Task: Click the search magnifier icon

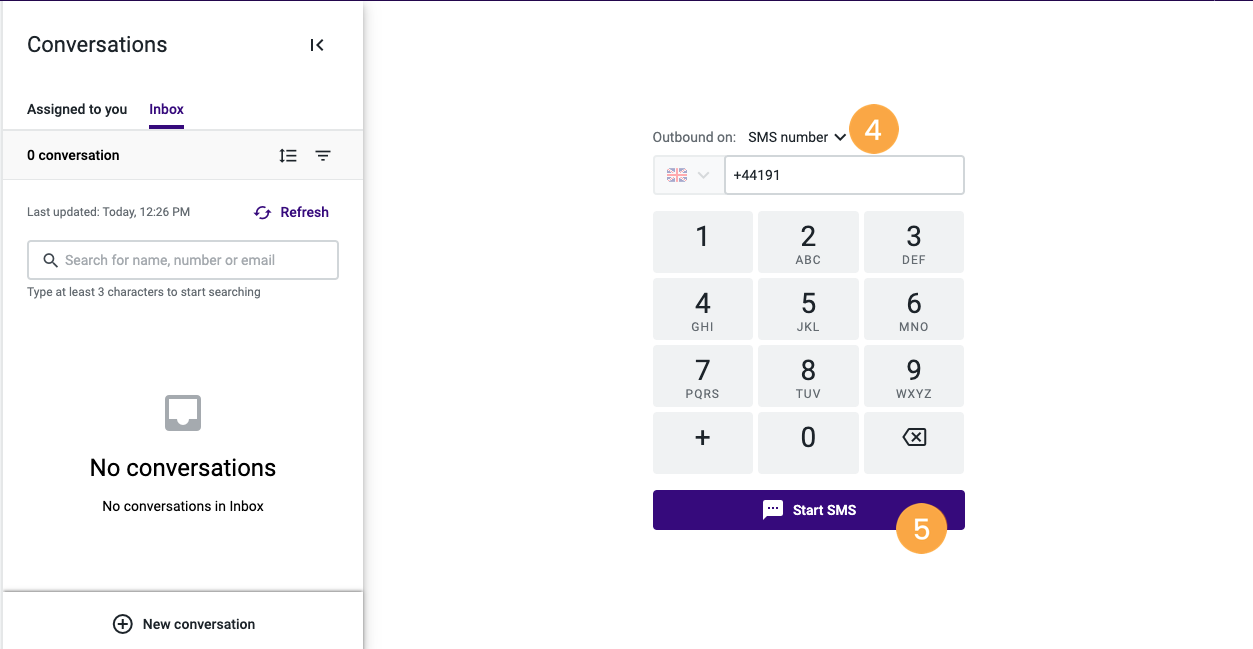Action: pos(50,260)
